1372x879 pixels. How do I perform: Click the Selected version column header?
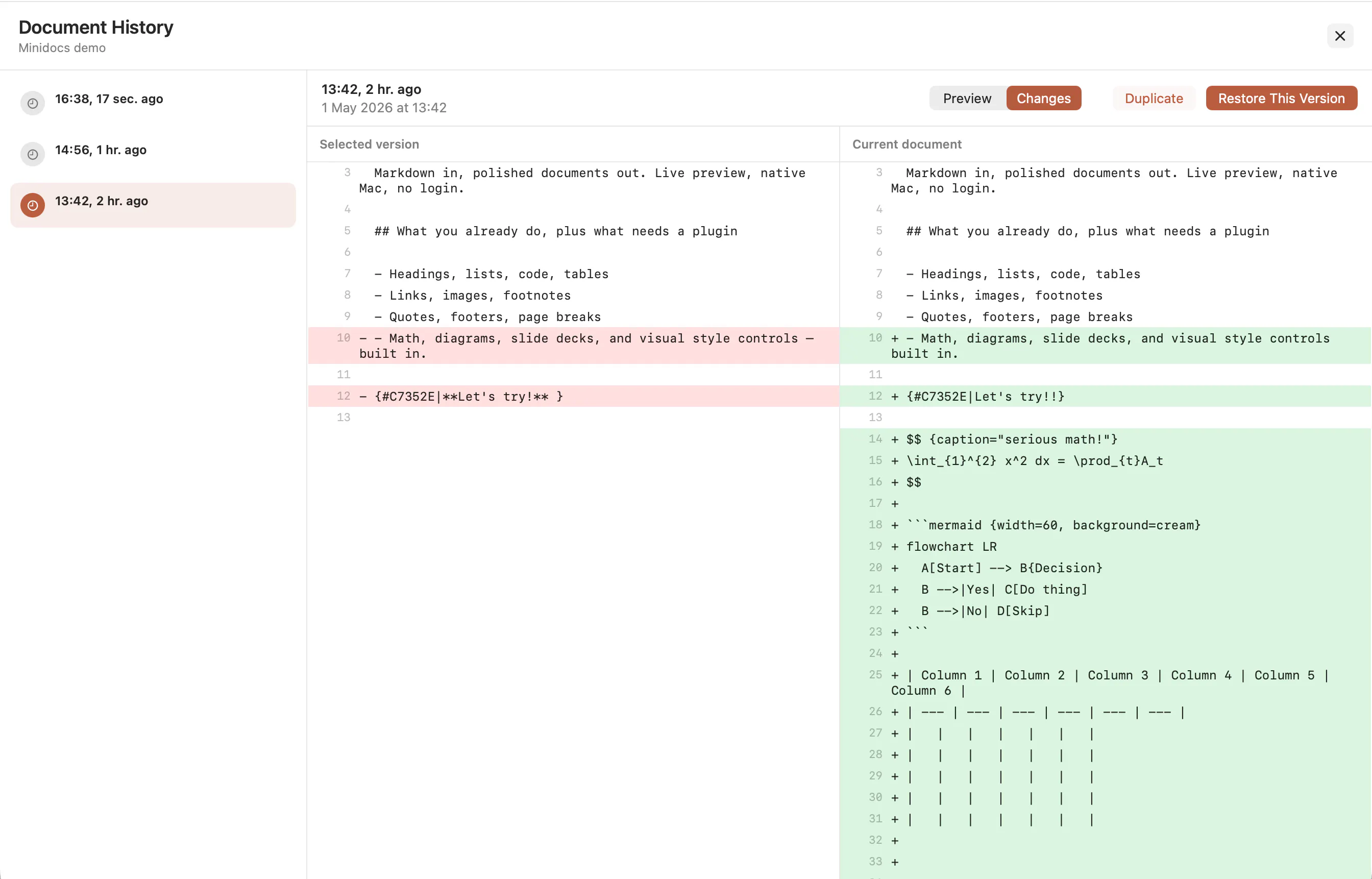click(x=369, y=144)
